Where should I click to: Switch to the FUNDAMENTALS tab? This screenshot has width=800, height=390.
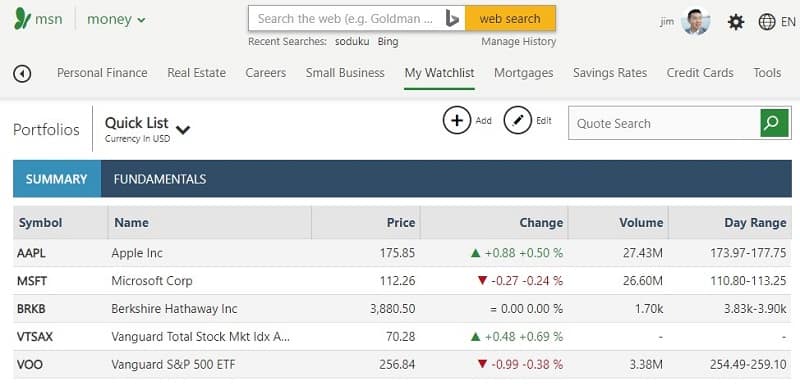[x=160, y=179]
